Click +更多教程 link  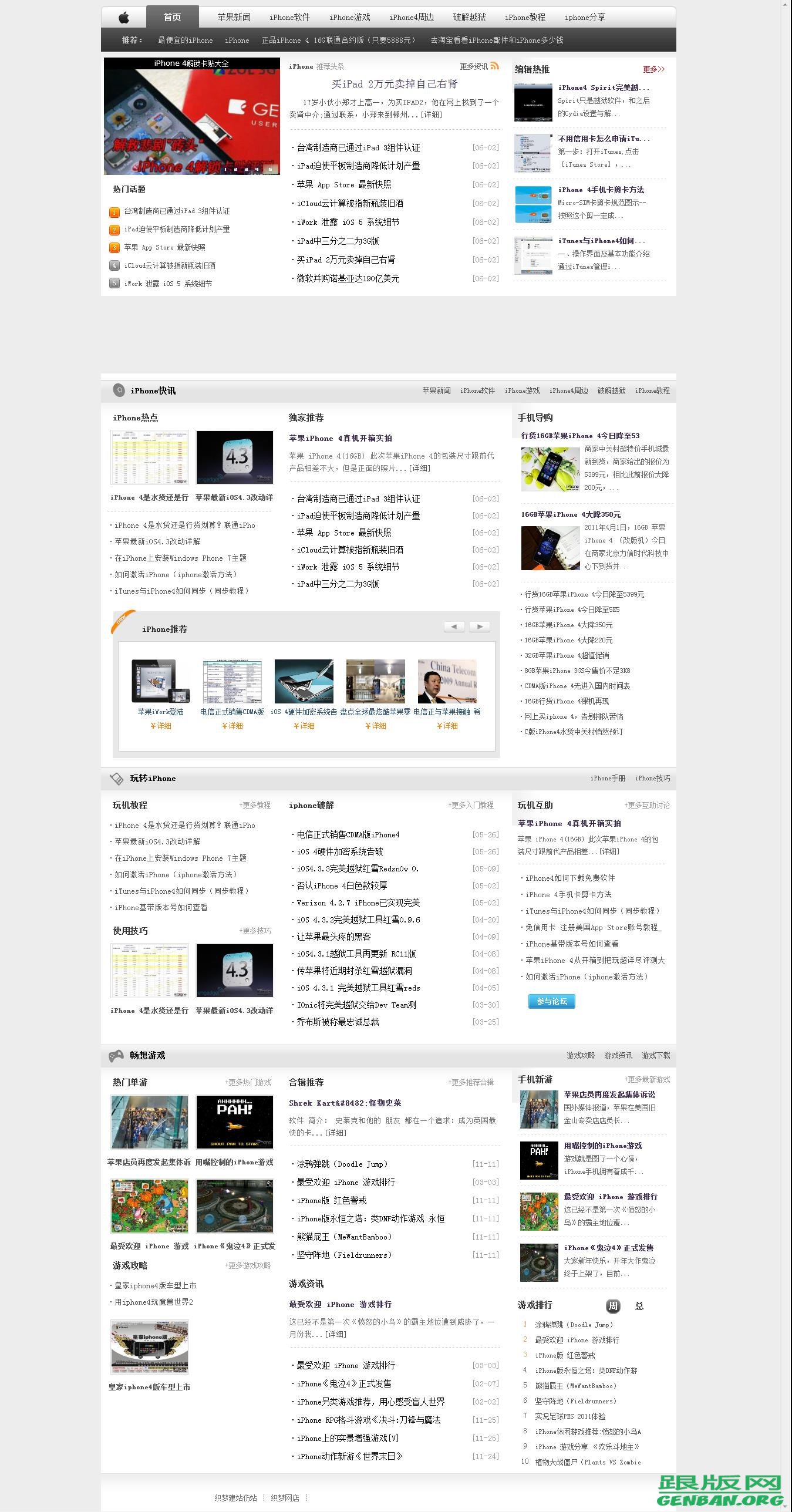(x=255, y=805)
